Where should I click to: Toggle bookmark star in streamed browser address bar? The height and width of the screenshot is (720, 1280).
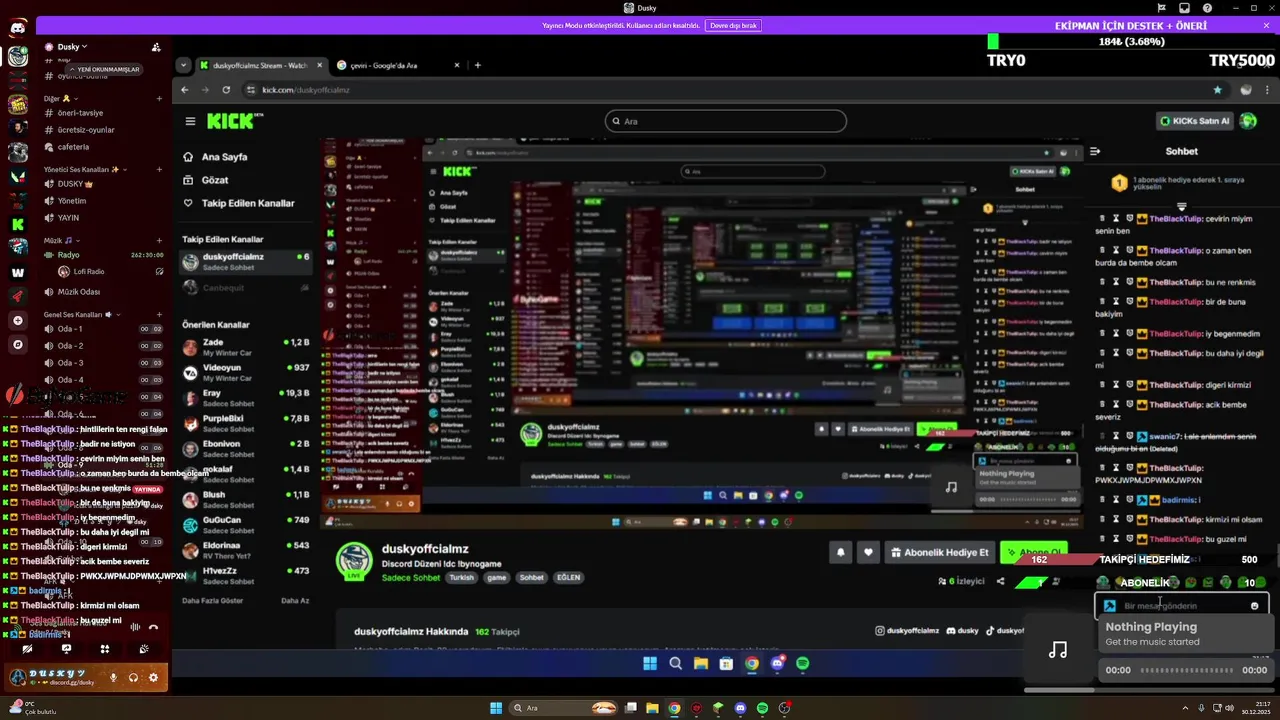(1217, 90)
